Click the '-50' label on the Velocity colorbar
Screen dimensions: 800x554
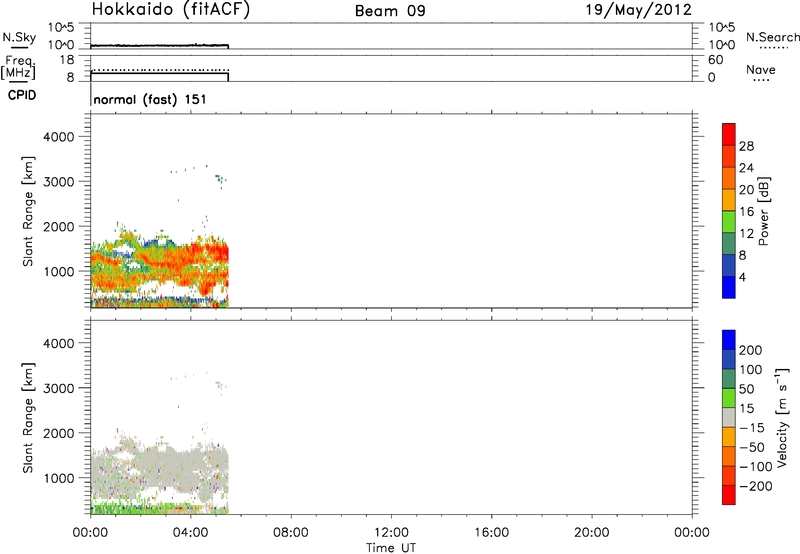click(751, 447)
